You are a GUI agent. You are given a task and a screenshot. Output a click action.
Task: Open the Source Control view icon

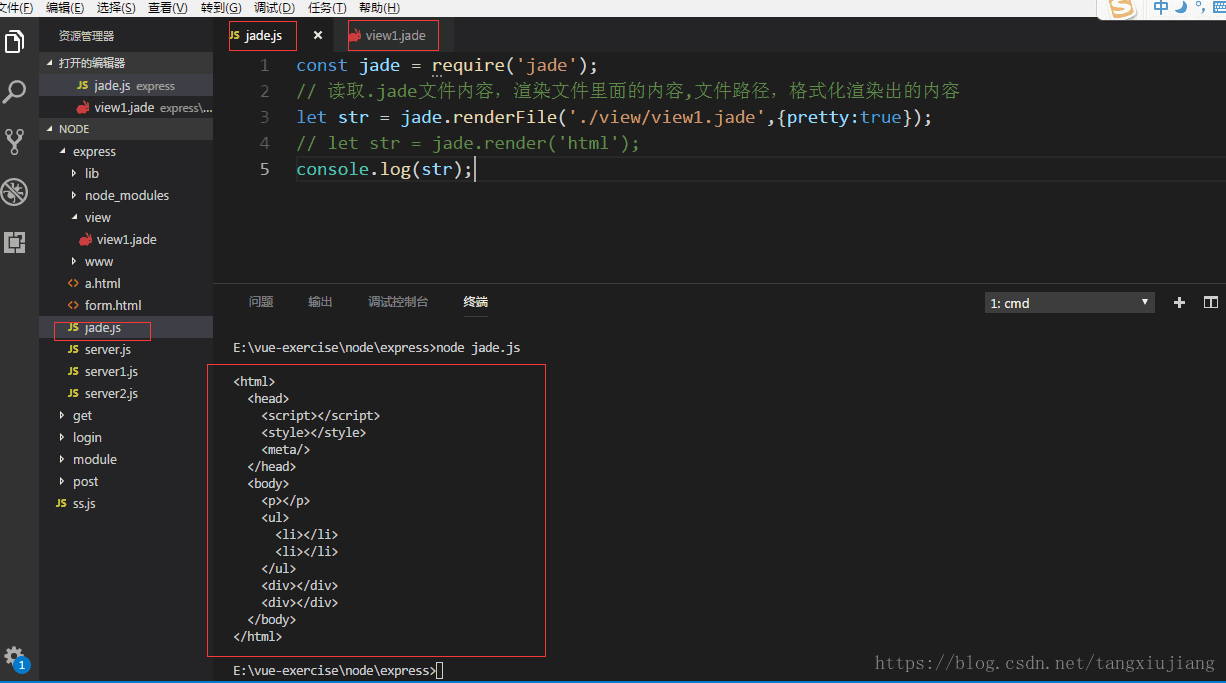(15, 141)
